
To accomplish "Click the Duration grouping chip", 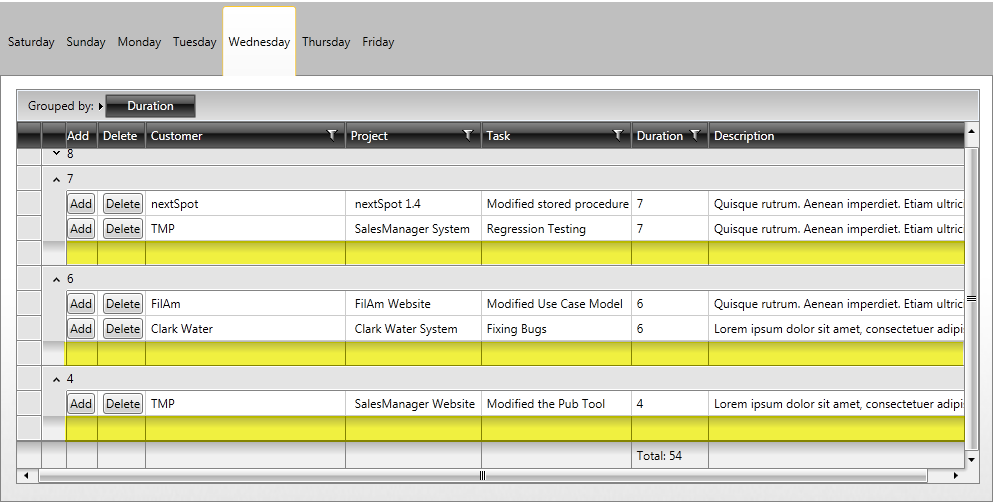I will coord(150,106).
